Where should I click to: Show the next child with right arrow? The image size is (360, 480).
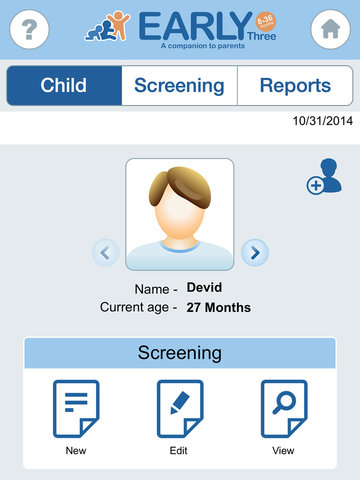point(255,253)
